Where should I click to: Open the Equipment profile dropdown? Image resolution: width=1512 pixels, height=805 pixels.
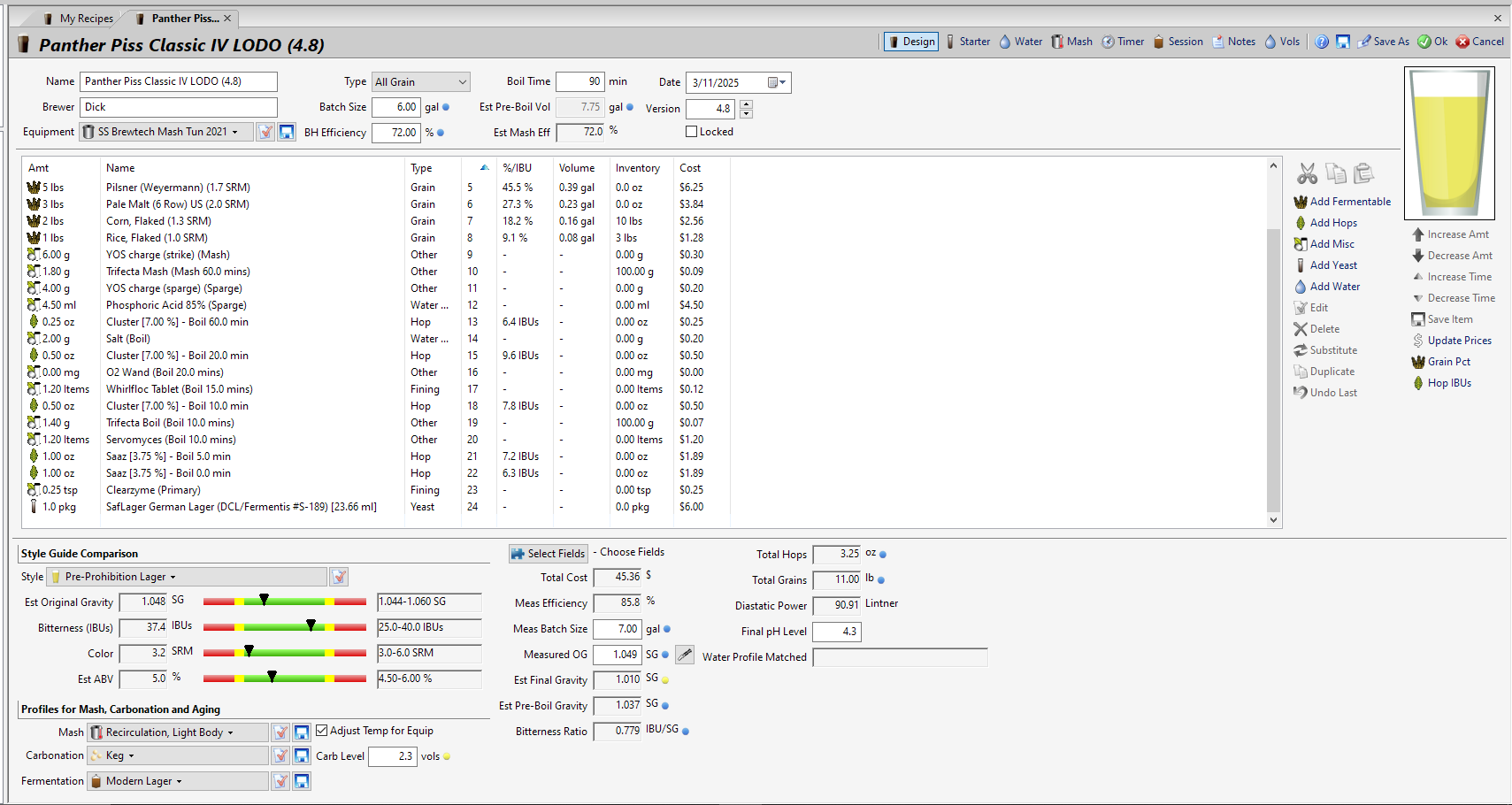[166, 132]
